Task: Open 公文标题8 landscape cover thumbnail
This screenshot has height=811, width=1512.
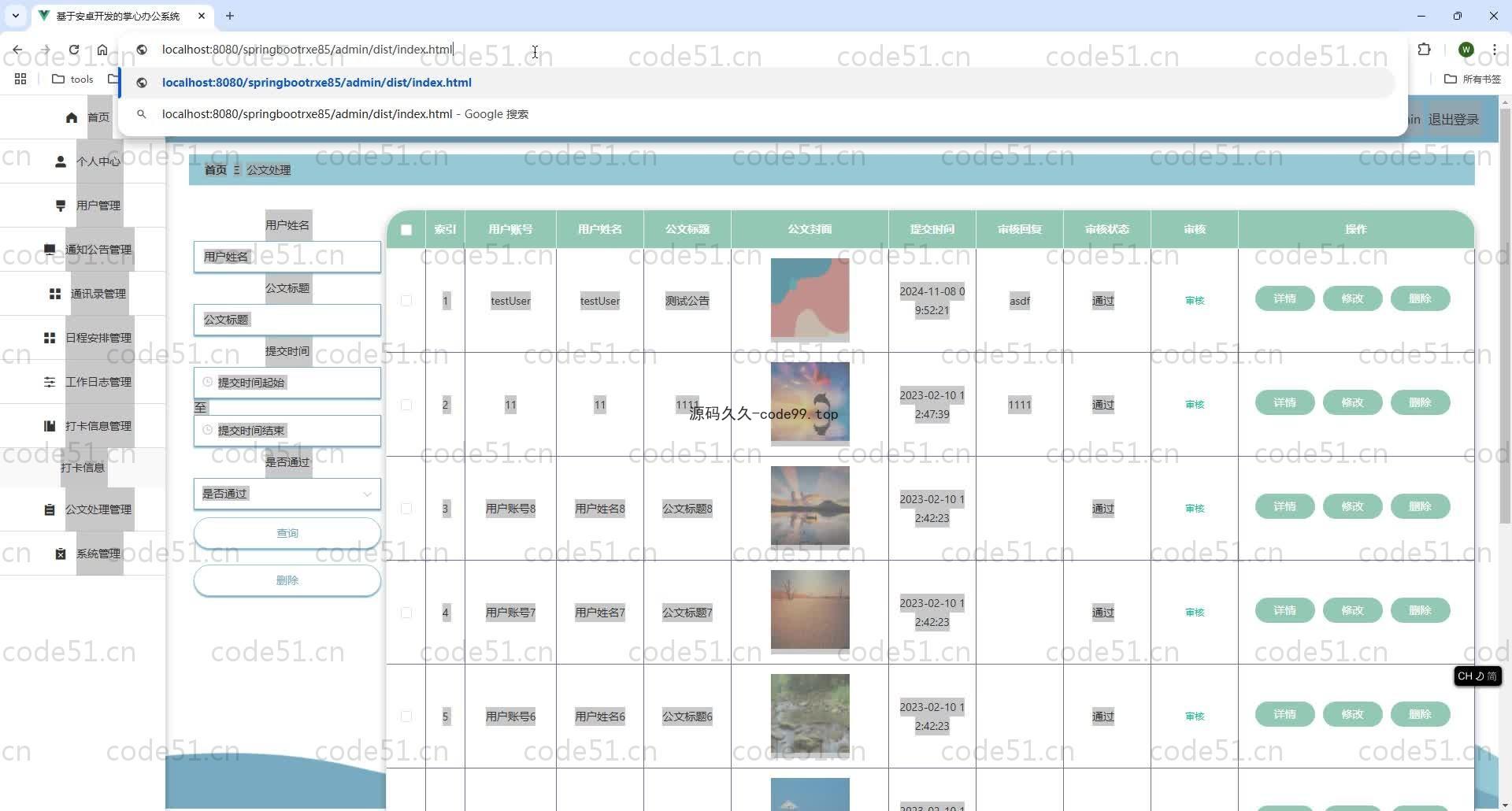Action: tap(810, 505)
